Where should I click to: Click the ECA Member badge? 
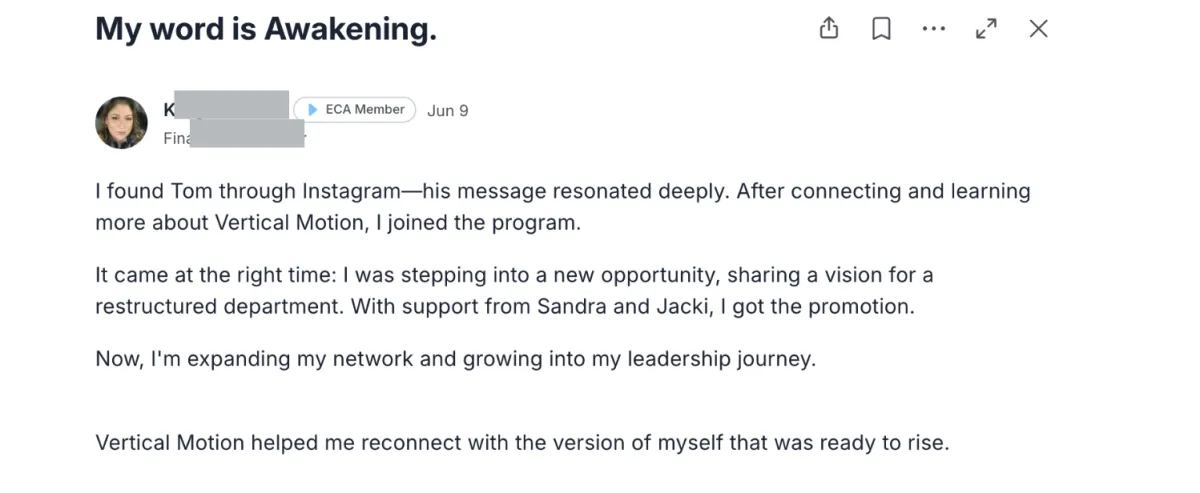(x=354, y=110)
